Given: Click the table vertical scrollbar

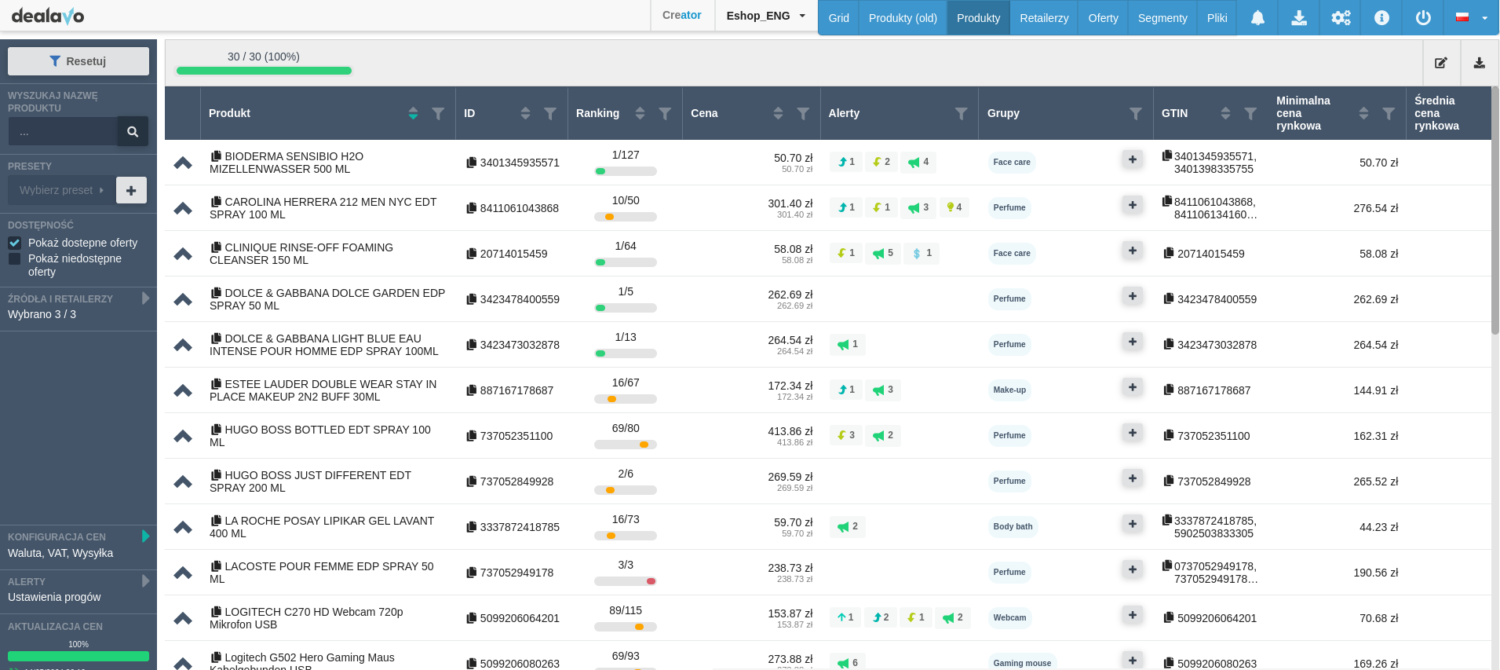Looking at the screenshot, I should coord(1495,210).
